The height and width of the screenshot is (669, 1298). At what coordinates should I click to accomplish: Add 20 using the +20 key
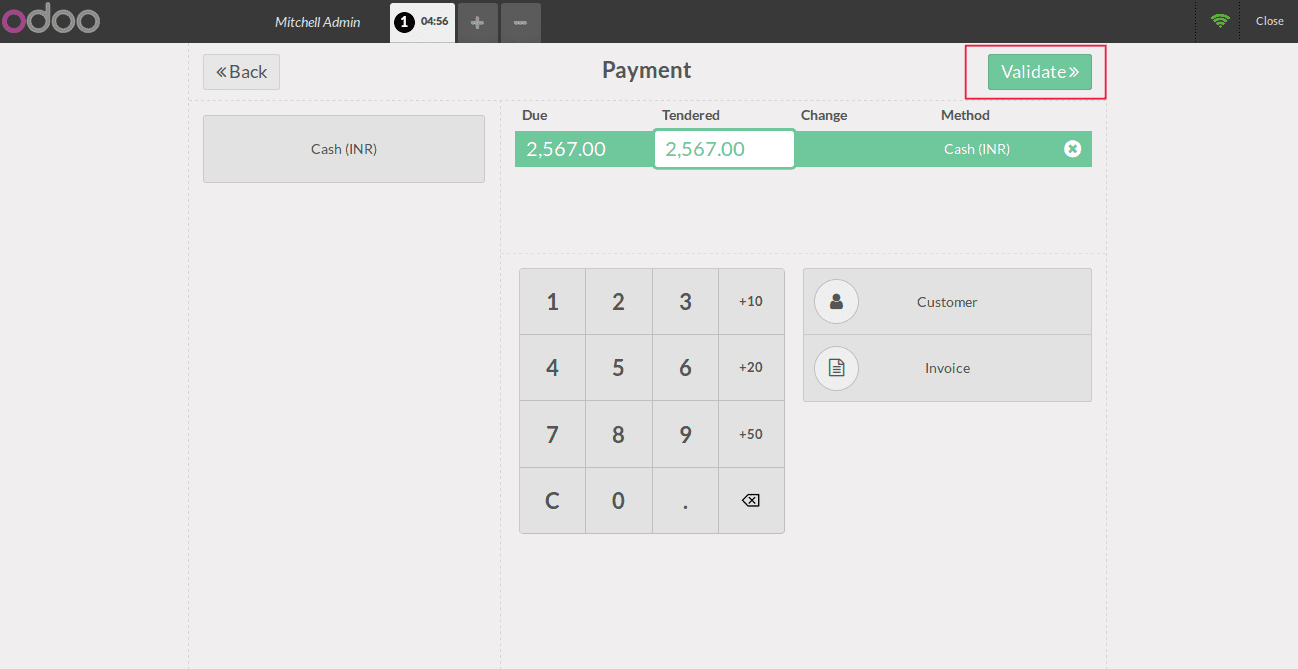[751, 367]
